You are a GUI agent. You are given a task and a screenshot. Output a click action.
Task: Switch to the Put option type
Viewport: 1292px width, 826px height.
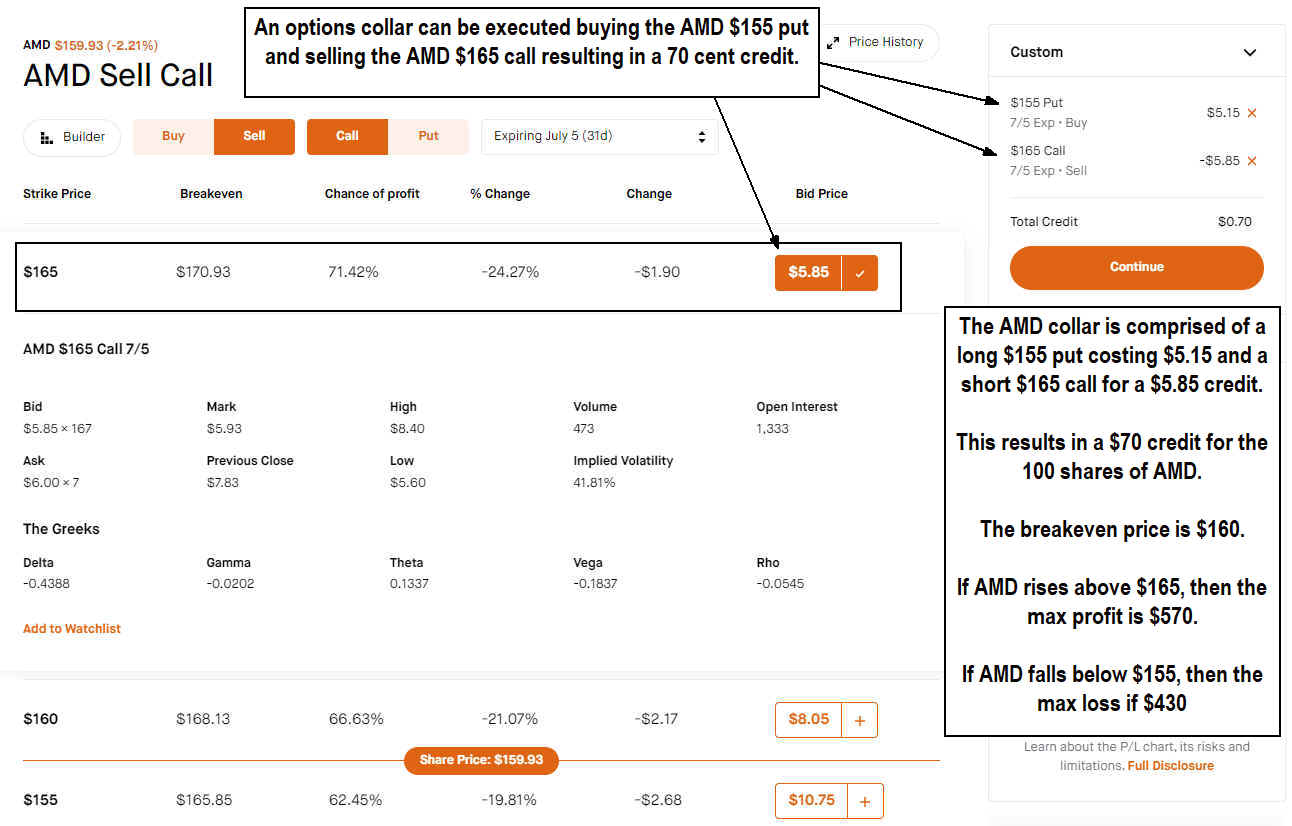click(x=428, y=137)
